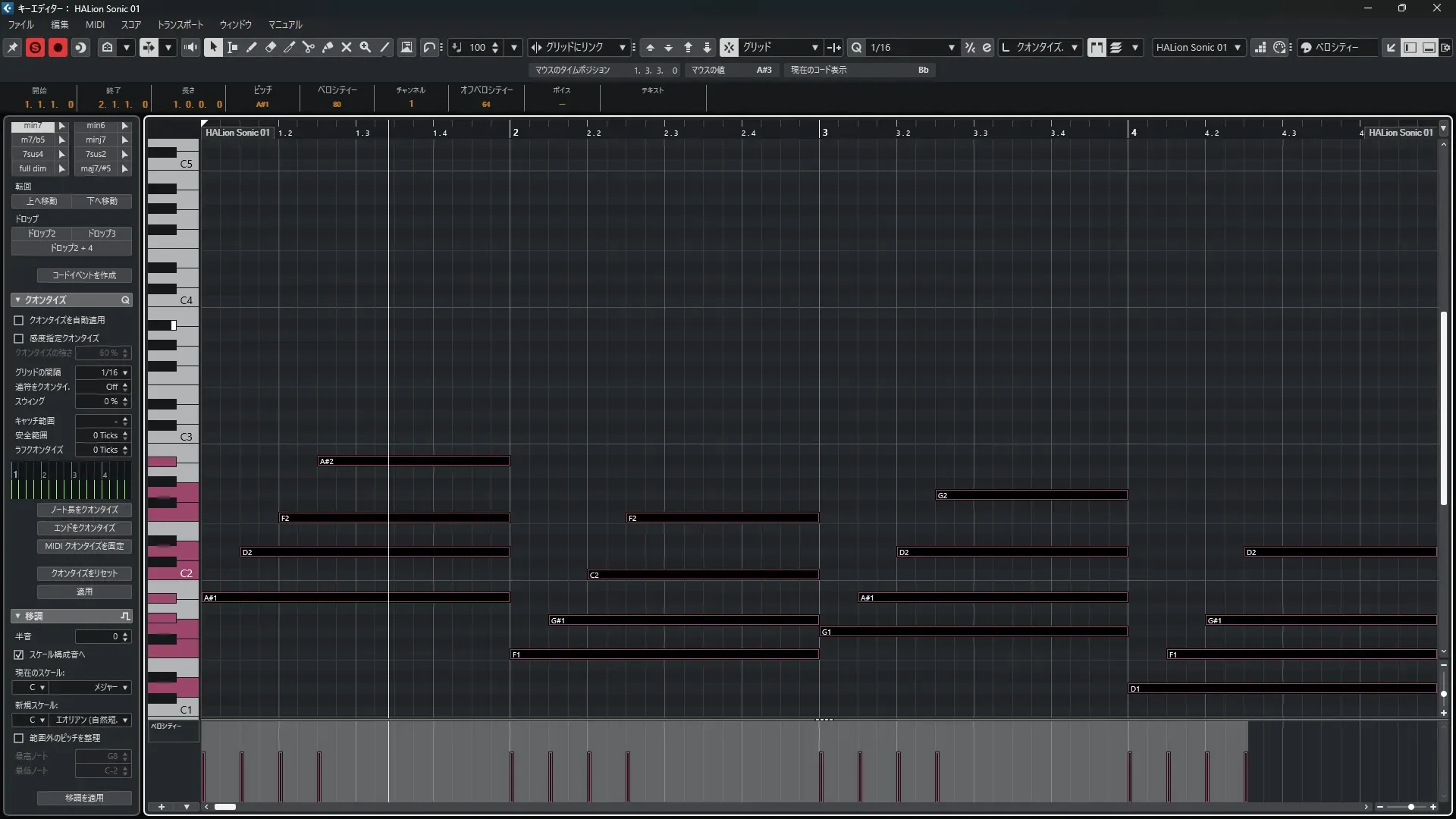Uncheck スケール構成音へ checkbox
The width and height of the screenshot is (1456, 819).
(x=19, y=654)
